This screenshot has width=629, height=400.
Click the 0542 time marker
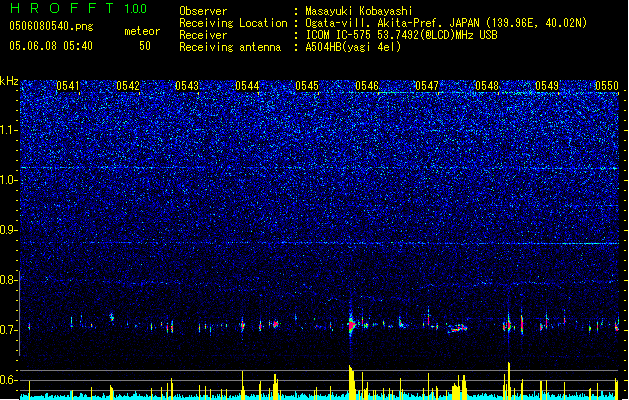(x=128, y=86)
